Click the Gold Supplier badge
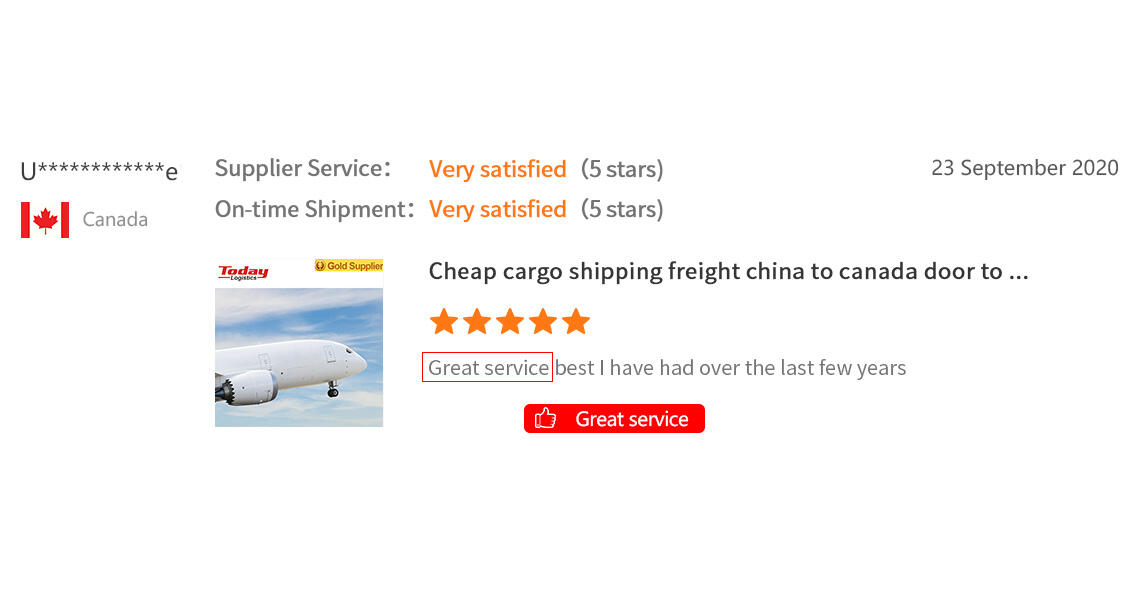This screenshot has width=1140, height=600. [x=349, y=266]
